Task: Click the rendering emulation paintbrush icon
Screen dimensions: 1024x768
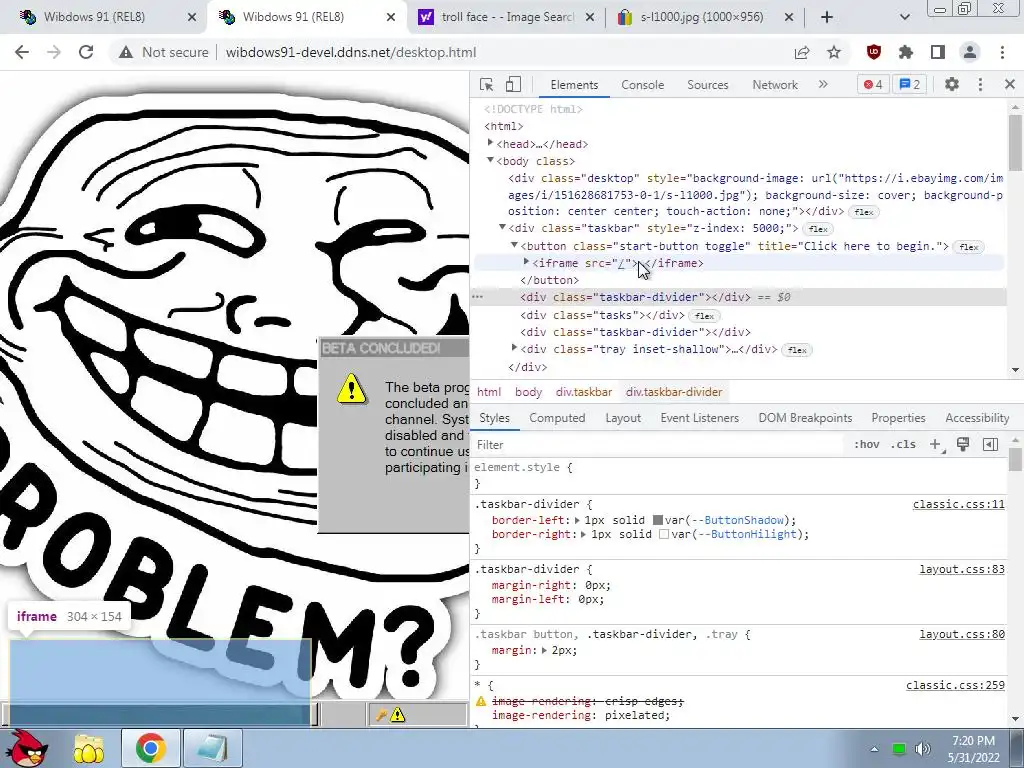Action: point(963,445)
